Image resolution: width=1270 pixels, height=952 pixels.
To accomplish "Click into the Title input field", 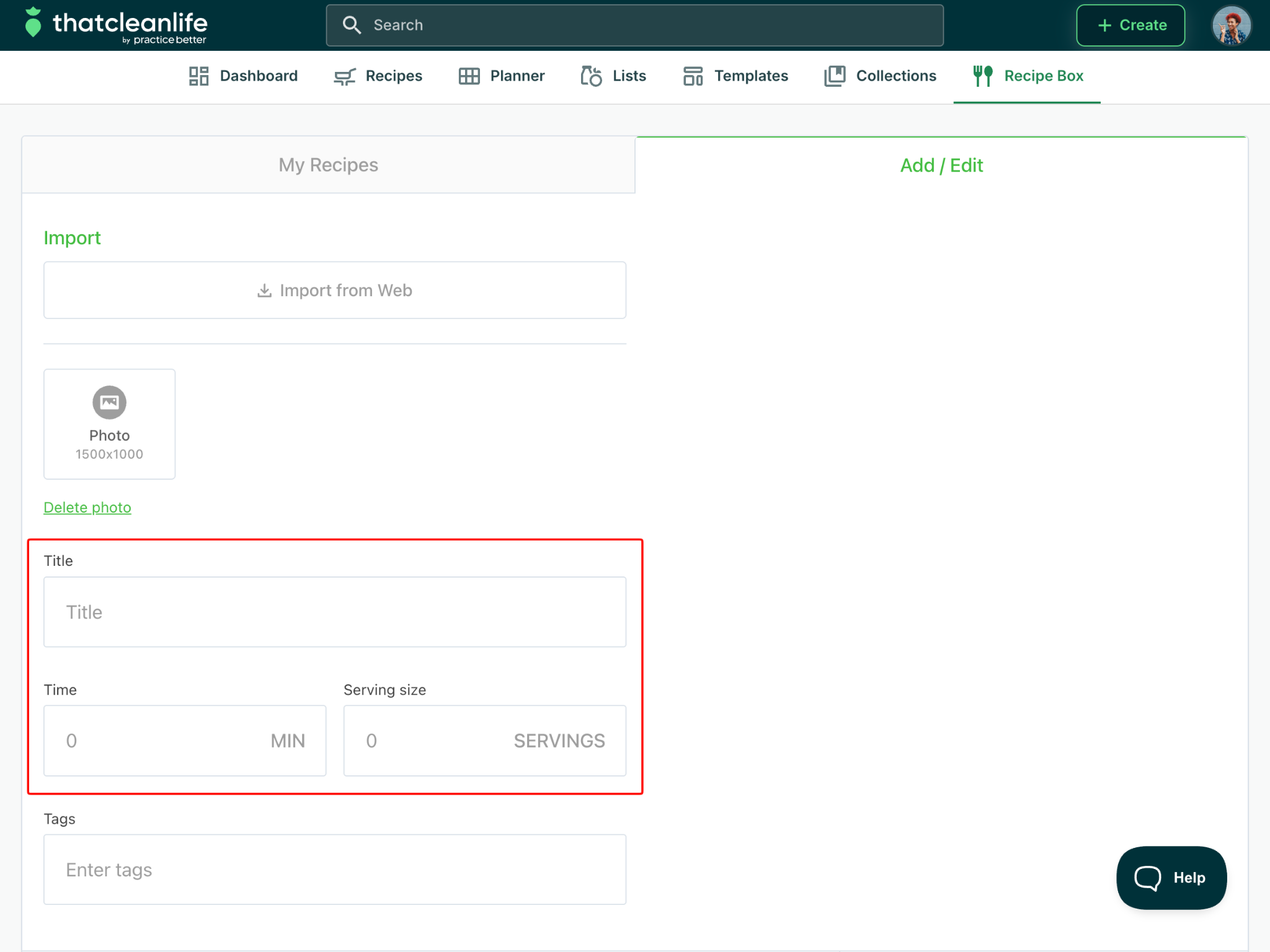I will pyautogui.click(x=335, y=612).
